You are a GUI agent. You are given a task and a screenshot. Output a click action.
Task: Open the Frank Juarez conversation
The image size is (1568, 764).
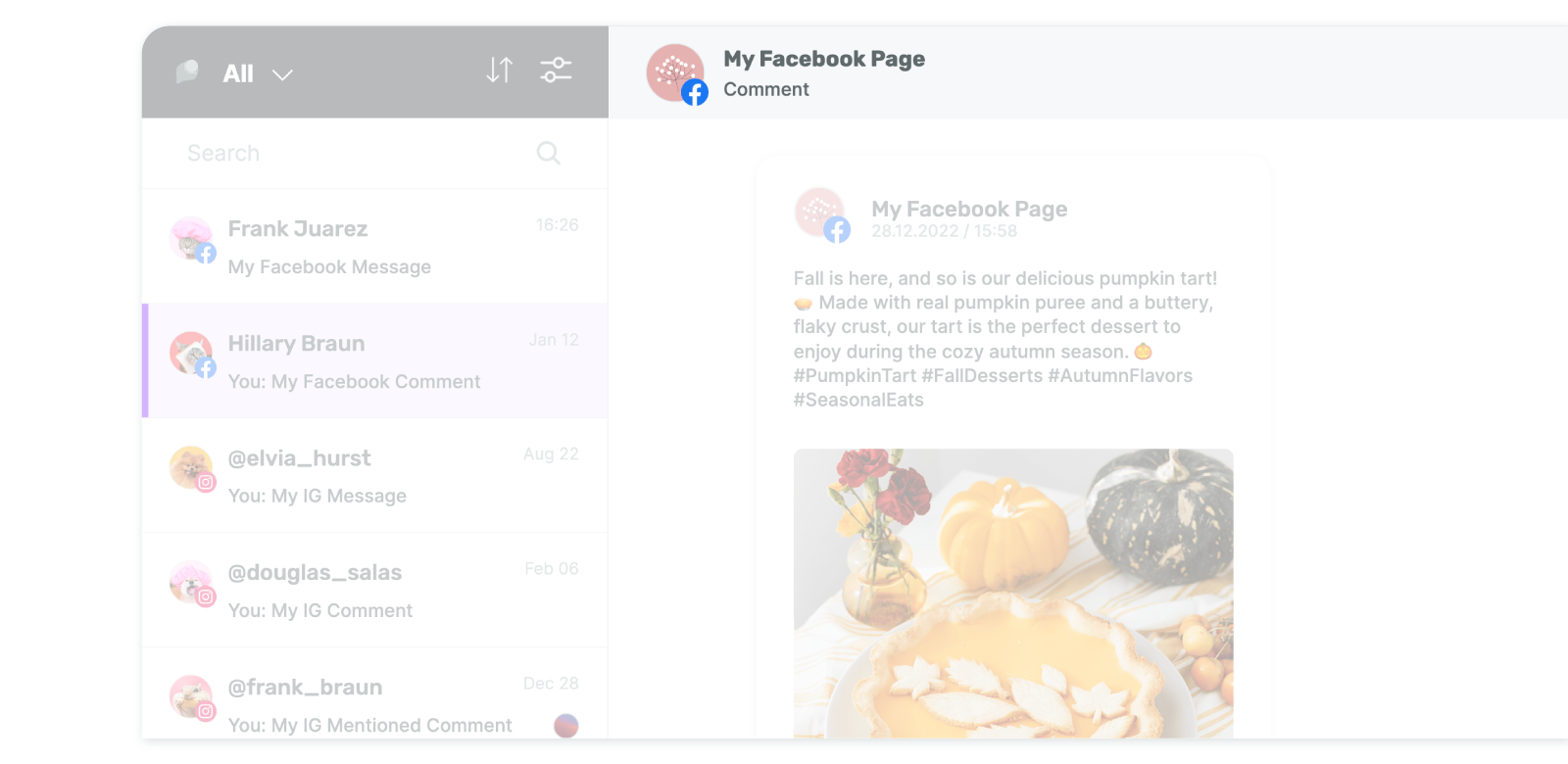tap(374, 246)
